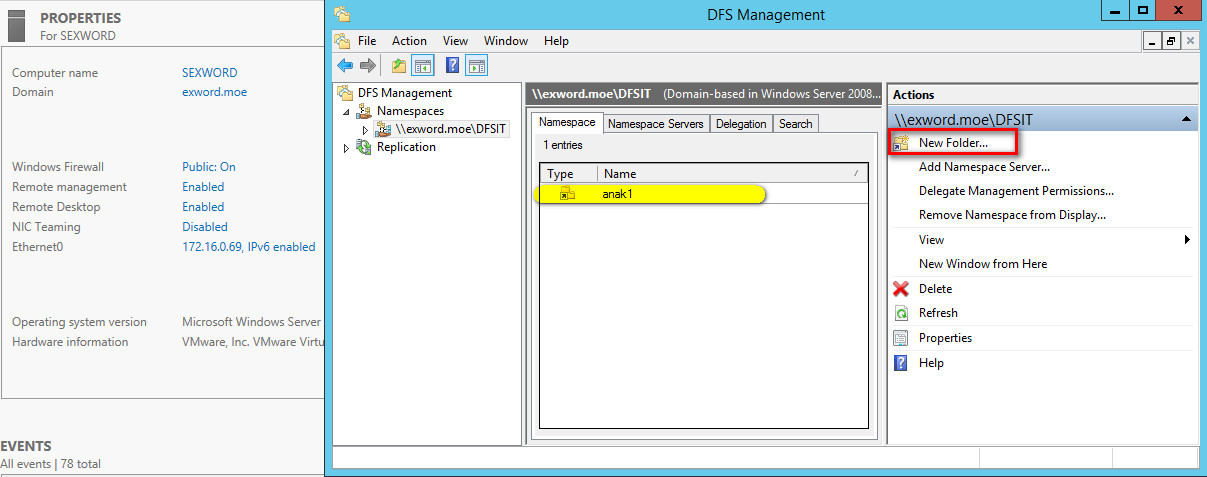Click the Help icon in the Actions pane
The image size is (1207, 477).
(x=901, y=363)
